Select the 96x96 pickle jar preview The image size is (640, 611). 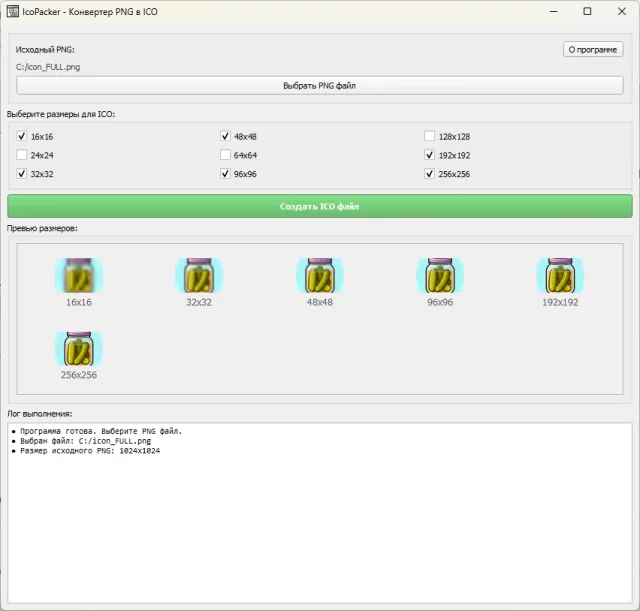(x=440, y=275)
